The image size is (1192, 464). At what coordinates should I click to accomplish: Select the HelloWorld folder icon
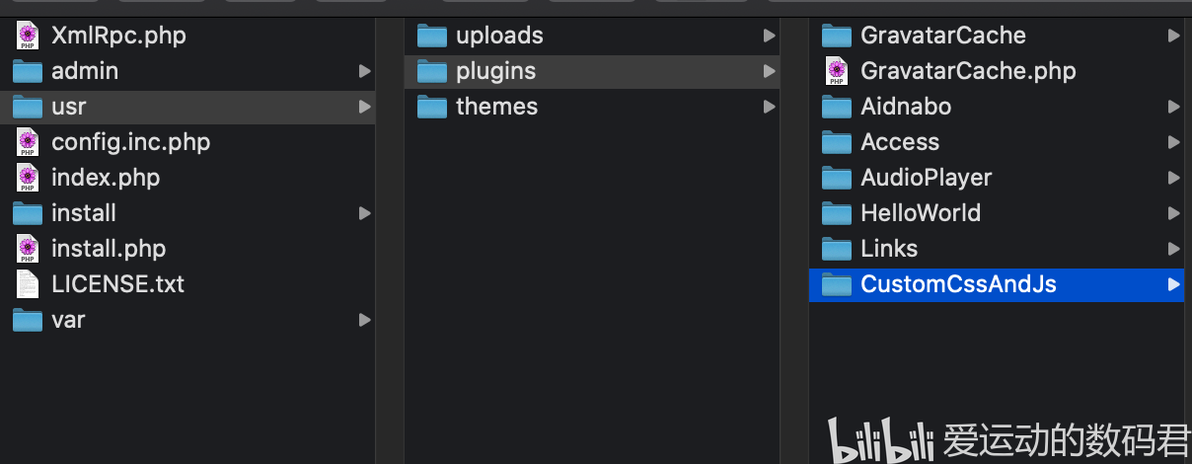coord(837,213)
